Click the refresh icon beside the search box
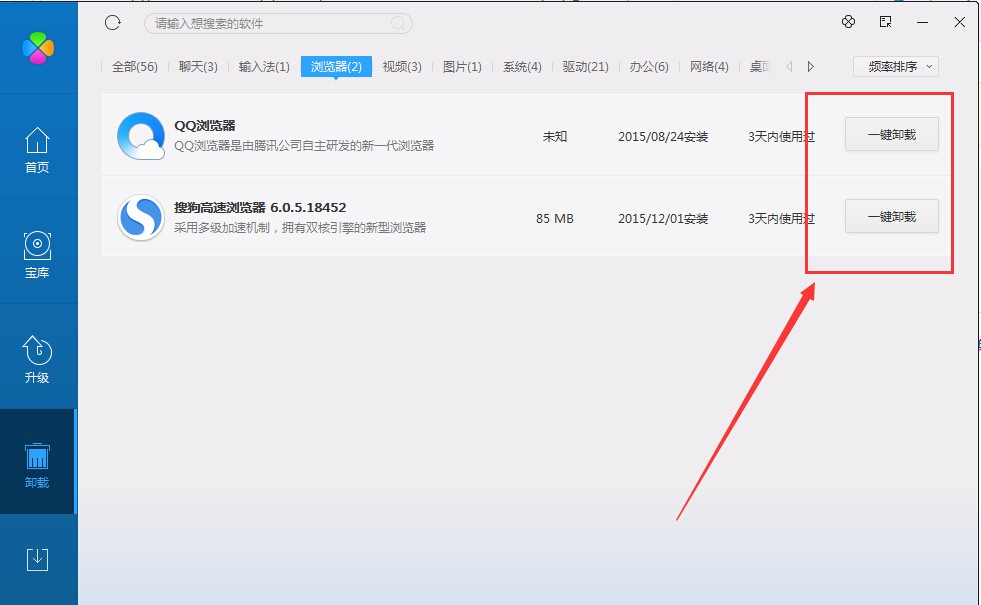The width and height of the screenshot is (981, 605). pos(113,23)
